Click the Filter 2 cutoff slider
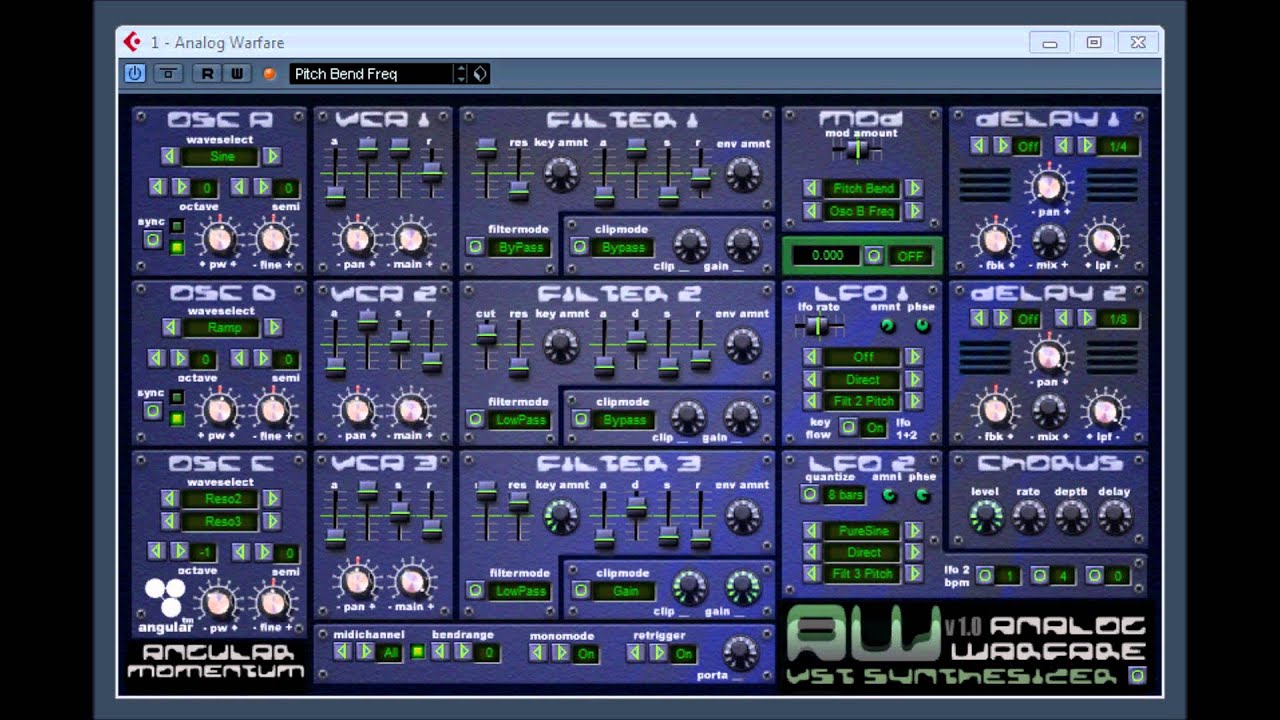Screen dimensions: 1280x720 coord(486,333)
